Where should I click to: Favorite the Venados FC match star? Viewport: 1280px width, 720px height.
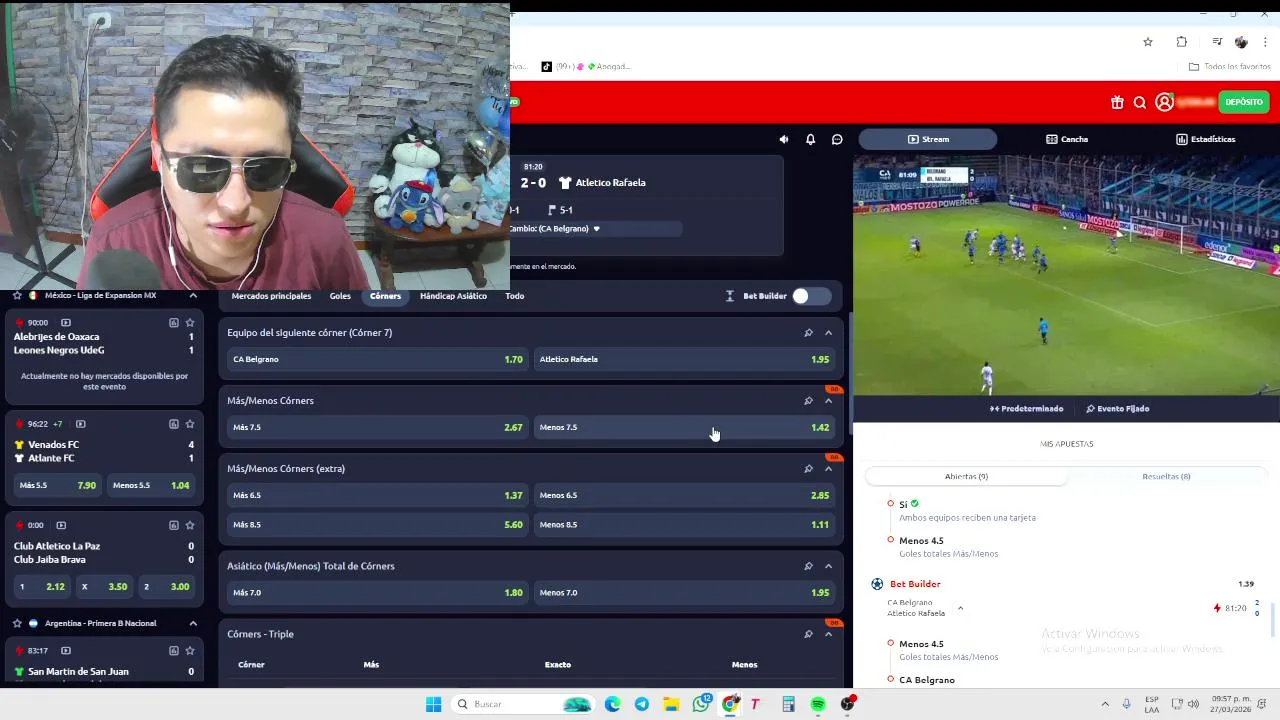[190, 424]
